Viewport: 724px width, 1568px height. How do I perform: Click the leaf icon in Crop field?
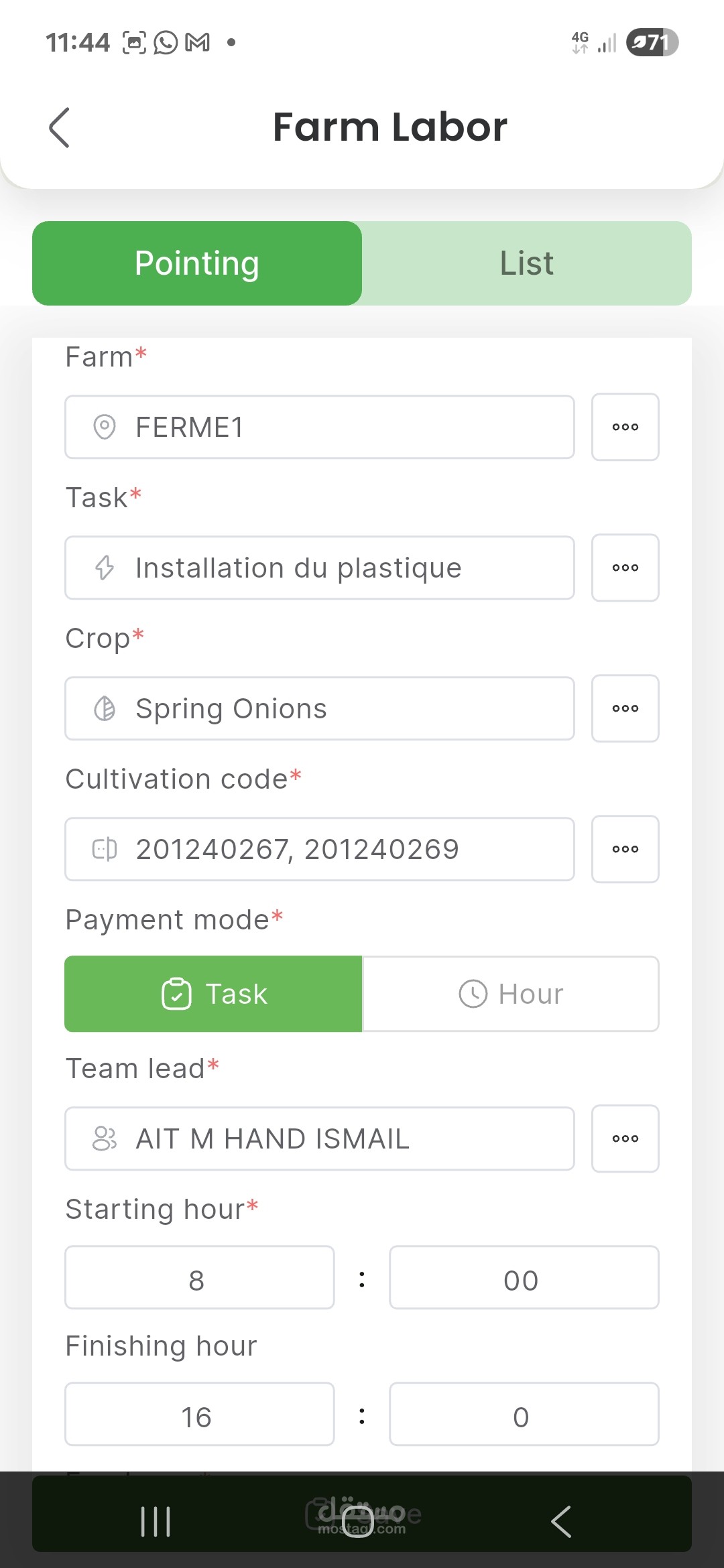point(105,708)
